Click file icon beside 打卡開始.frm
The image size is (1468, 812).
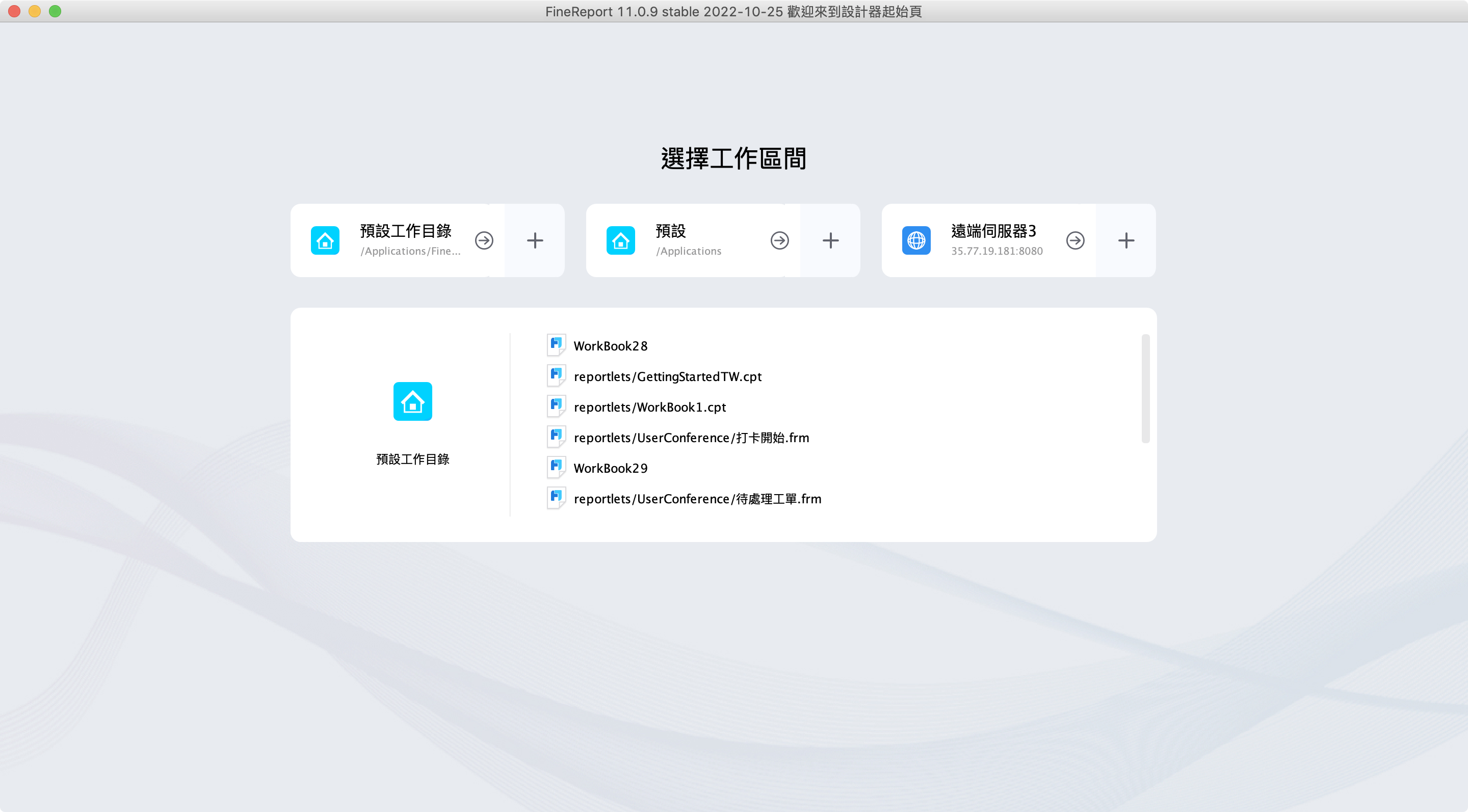pyautogui.click(x=556, y=437)
